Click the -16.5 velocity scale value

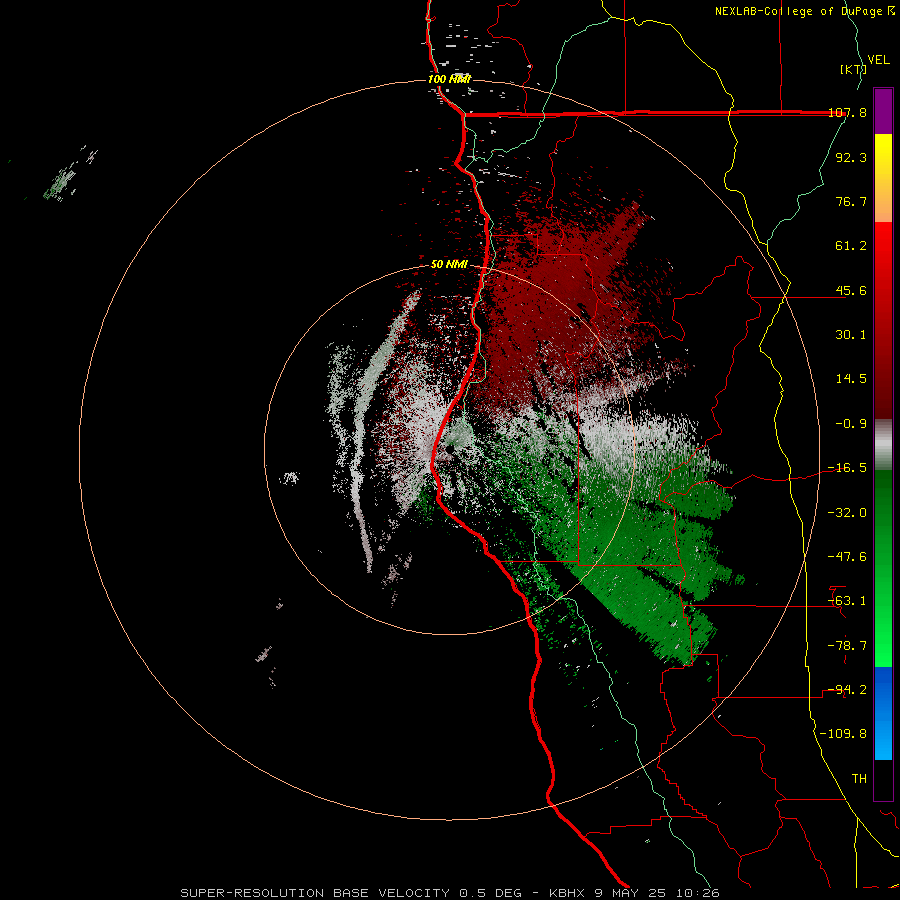click(847, 468)
